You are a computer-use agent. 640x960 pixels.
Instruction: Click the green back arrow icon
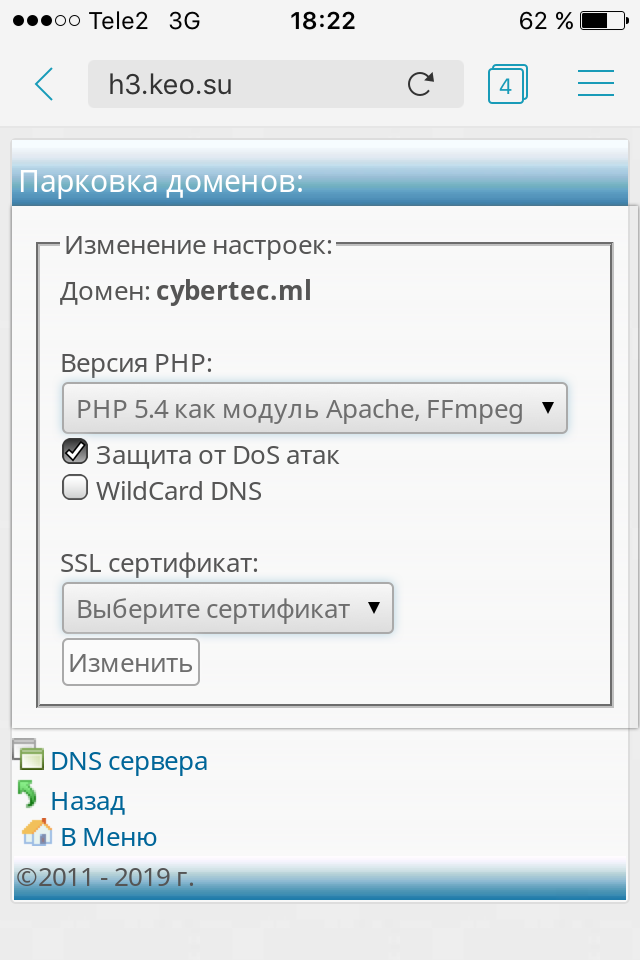[30, 797]
